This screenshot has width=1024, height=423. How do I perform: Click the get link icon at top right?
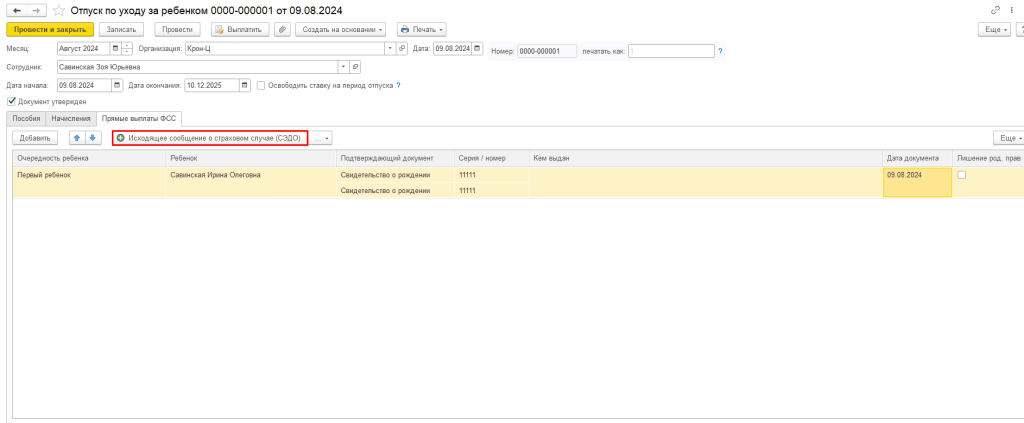[996, 10]
